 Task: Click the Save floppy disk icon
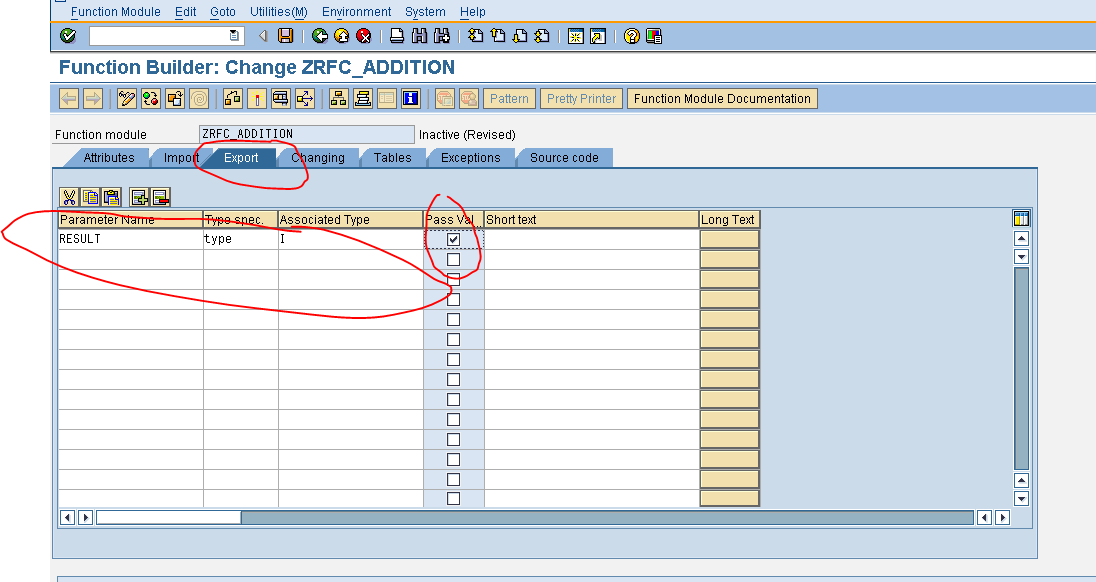[x=285, y=36]
